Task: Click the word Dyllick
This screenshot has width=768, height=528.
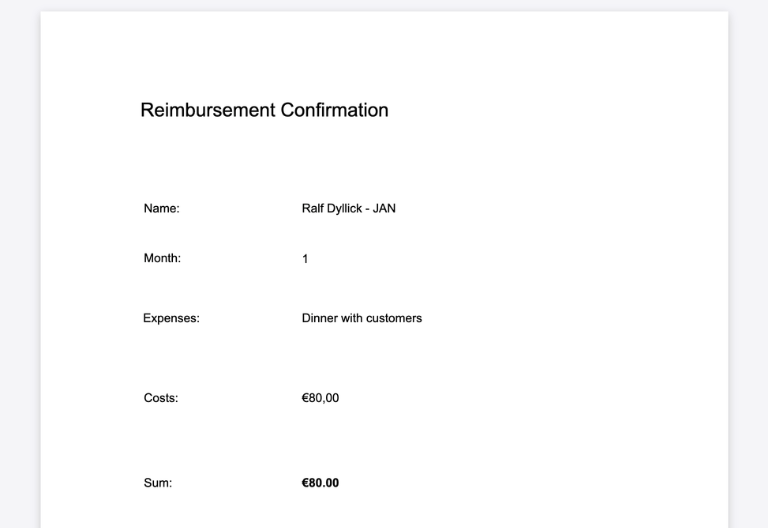Action: (x=345, y=208)
